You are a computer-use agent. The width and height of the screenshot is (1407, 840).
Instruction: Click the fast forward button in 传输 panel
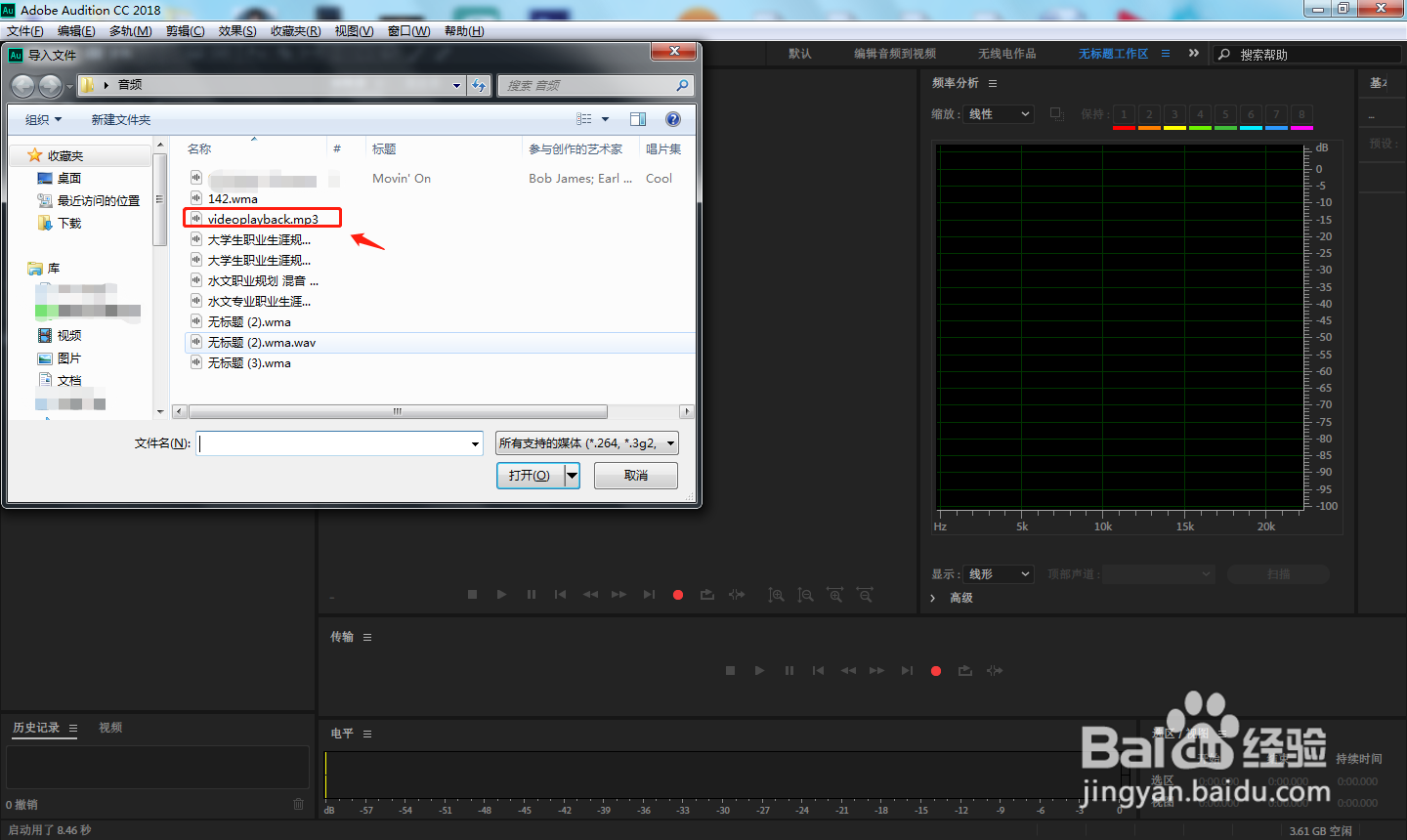pyautogui.click(x=877, y=671)
